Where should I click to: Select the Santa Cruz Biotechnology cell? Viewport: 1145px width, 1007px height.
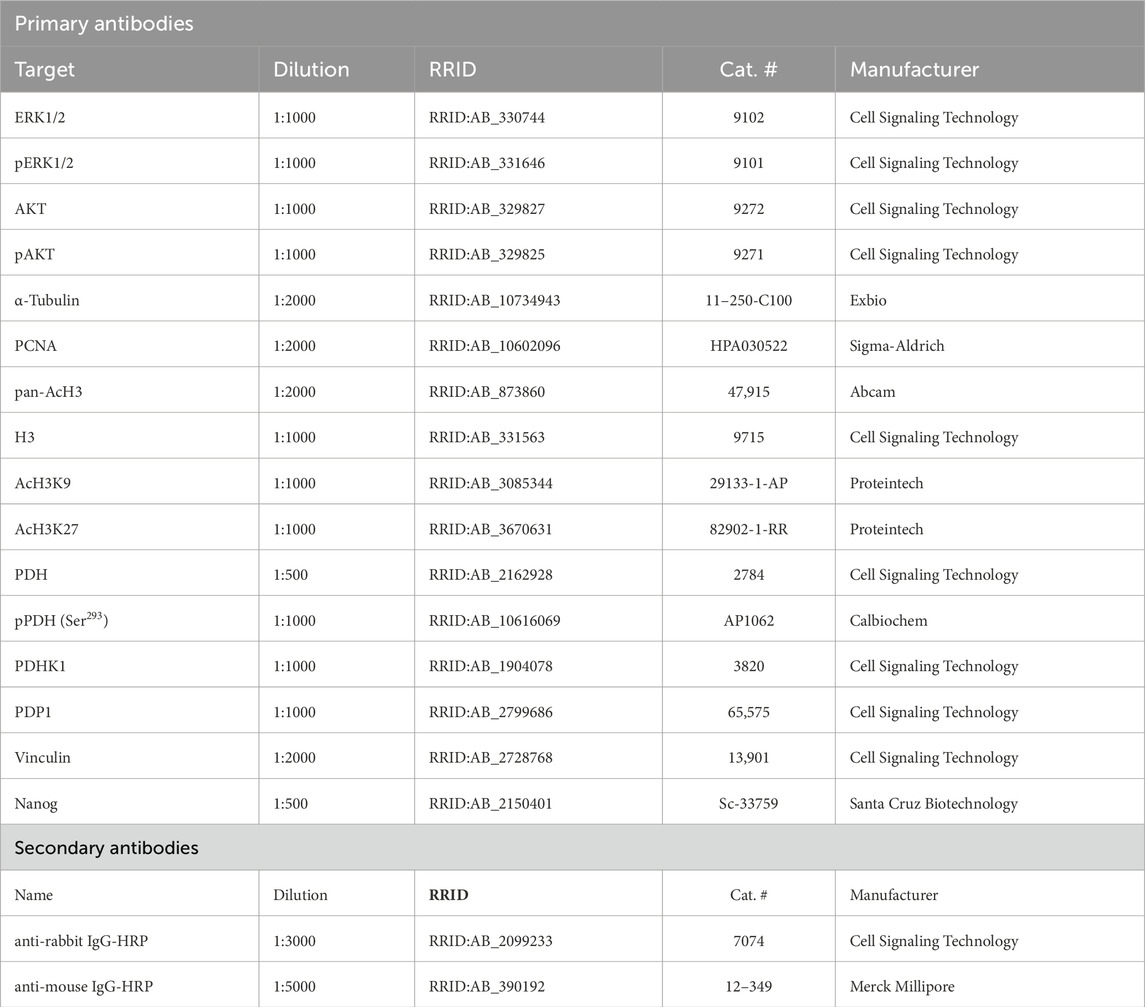tap(933, 804)
